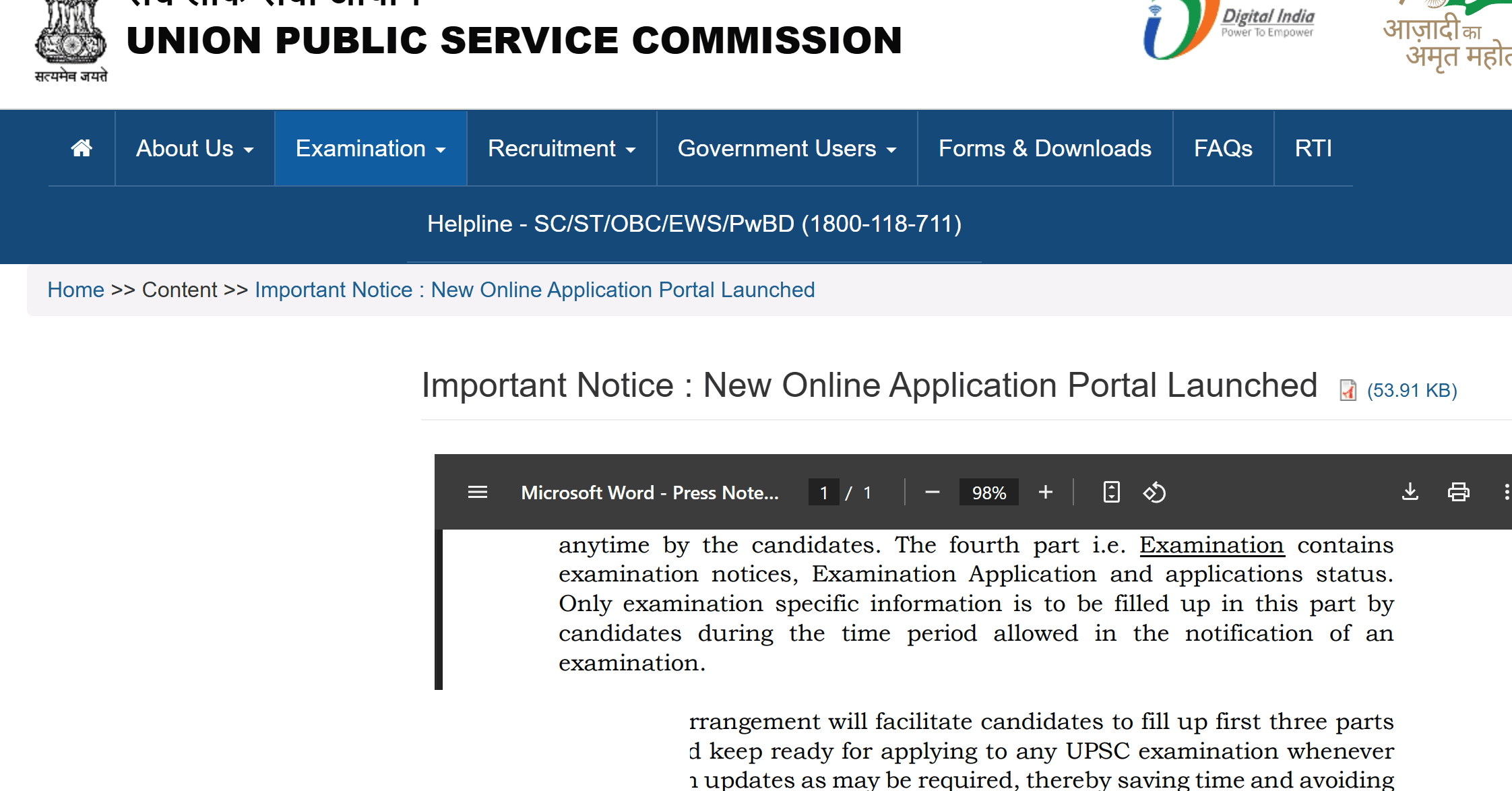
Task: Click the Home breadcrumb link
Action: [75, 289]
